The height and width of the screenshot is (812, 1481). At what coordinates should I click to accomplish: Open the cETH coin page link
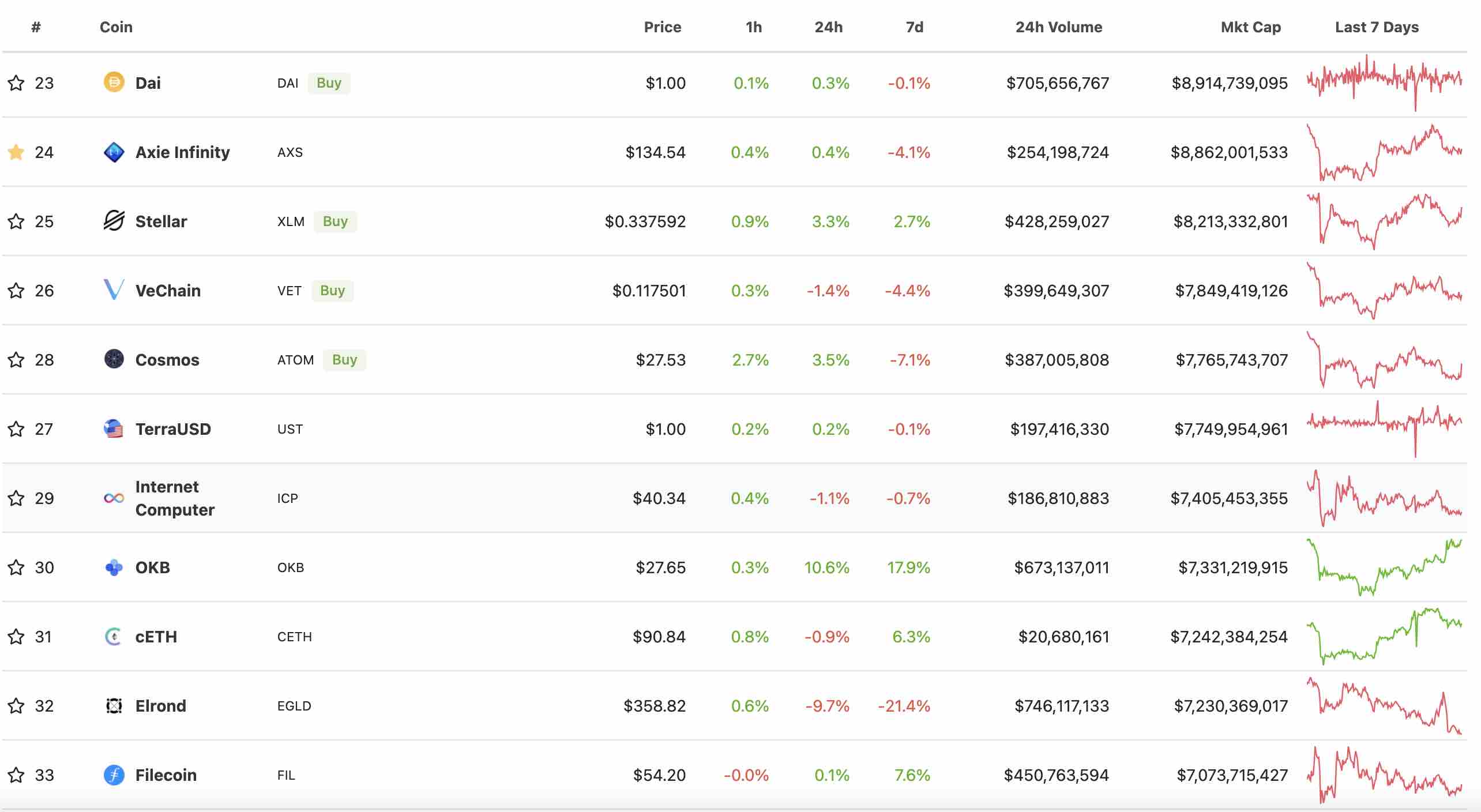[x=156, y=636]
